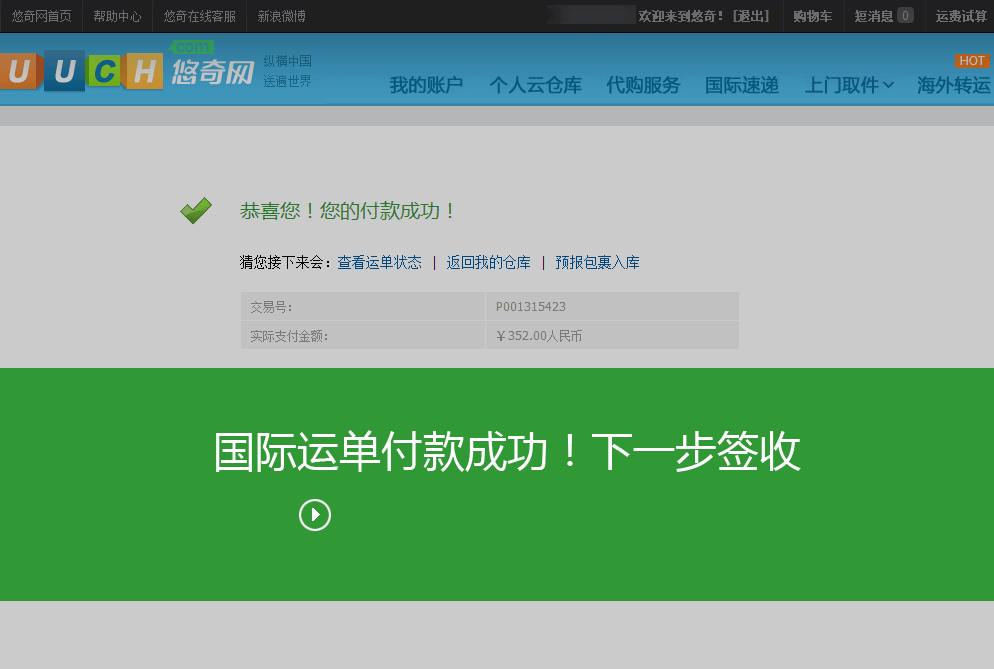
Task: Click the 退出 logout link
Action: (x=751, y=16)
